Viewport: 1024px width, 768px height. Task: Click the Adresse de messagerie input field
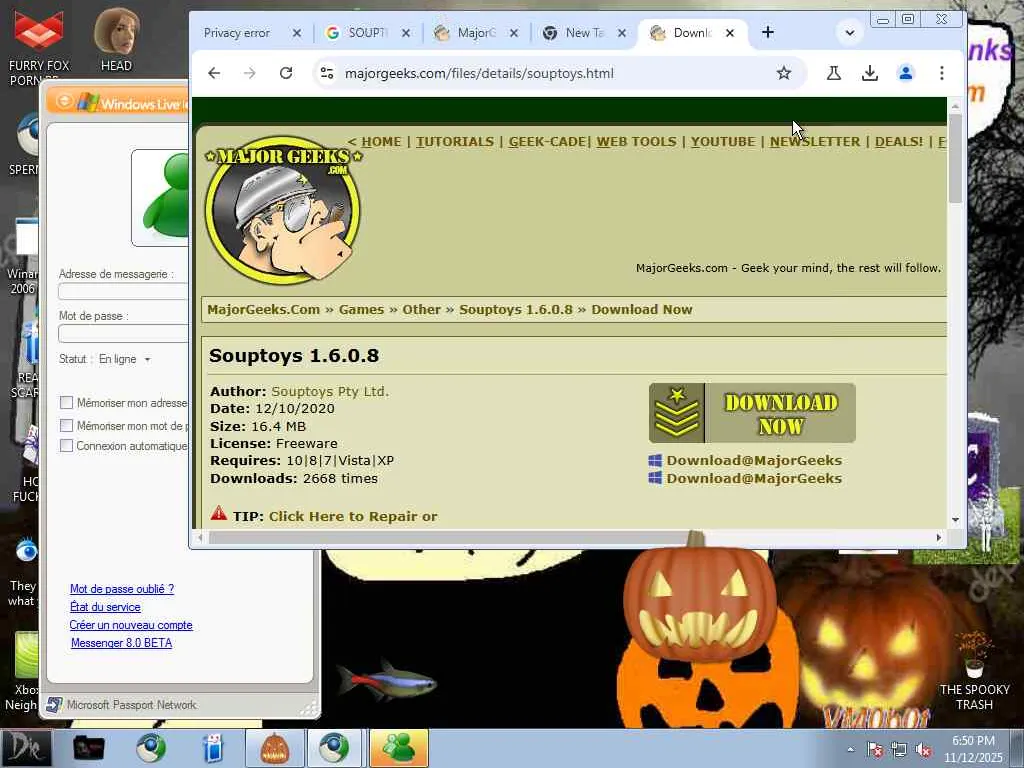coord(123,291)
